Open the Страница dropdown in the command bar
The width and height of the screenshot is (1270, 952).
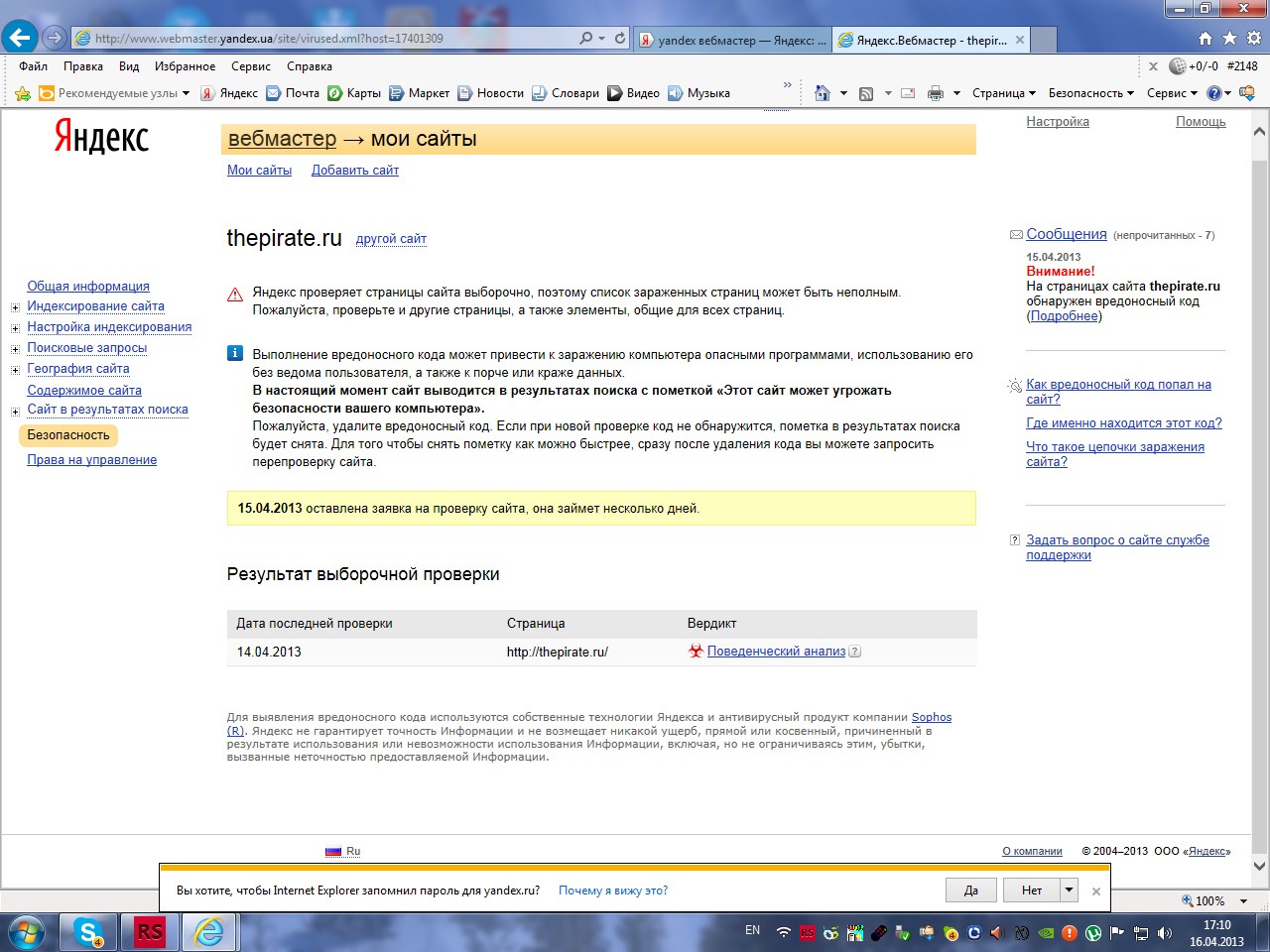(1003, 93)
